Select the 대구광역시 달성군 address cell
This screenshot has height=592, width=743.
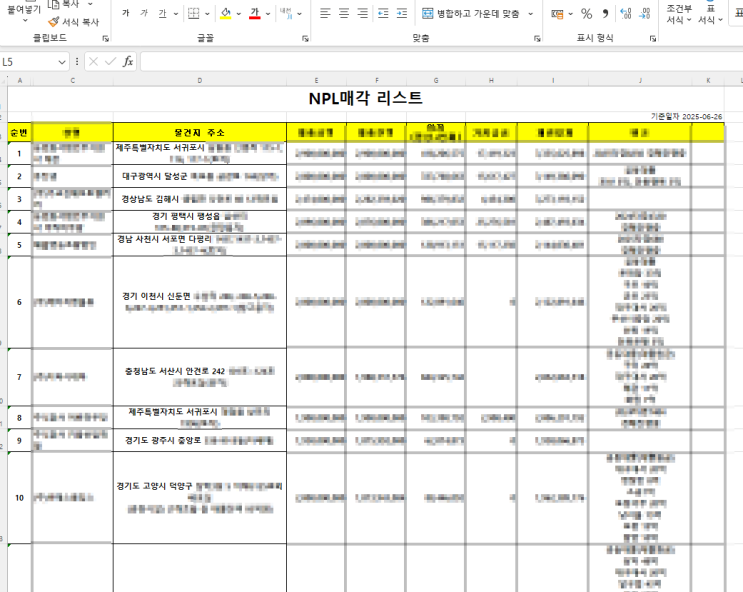[x=199, y=176]
